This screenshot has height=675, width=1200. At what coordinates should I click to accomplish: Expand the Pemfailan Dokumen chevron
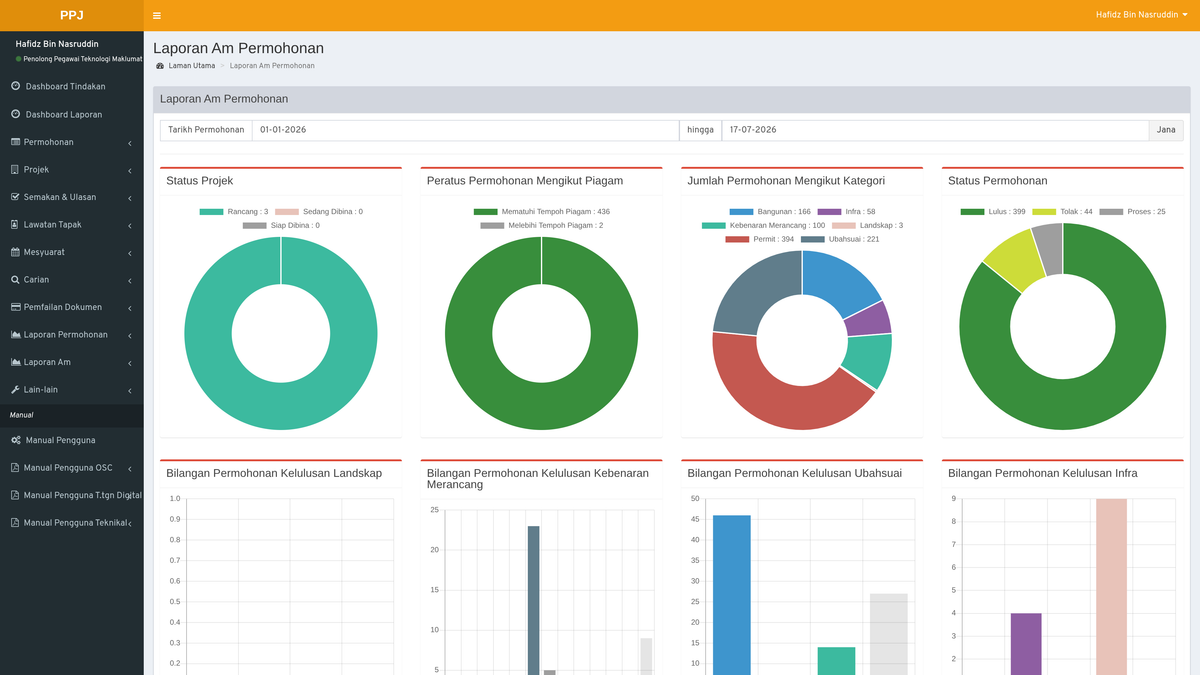pos(130,308)
